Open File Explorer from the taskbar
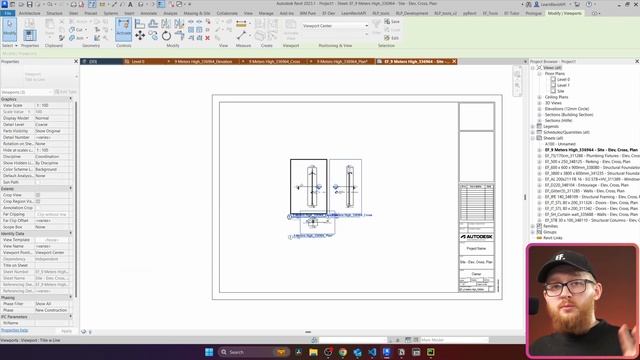This screenshot has height=360, width=640. [313, 352]
